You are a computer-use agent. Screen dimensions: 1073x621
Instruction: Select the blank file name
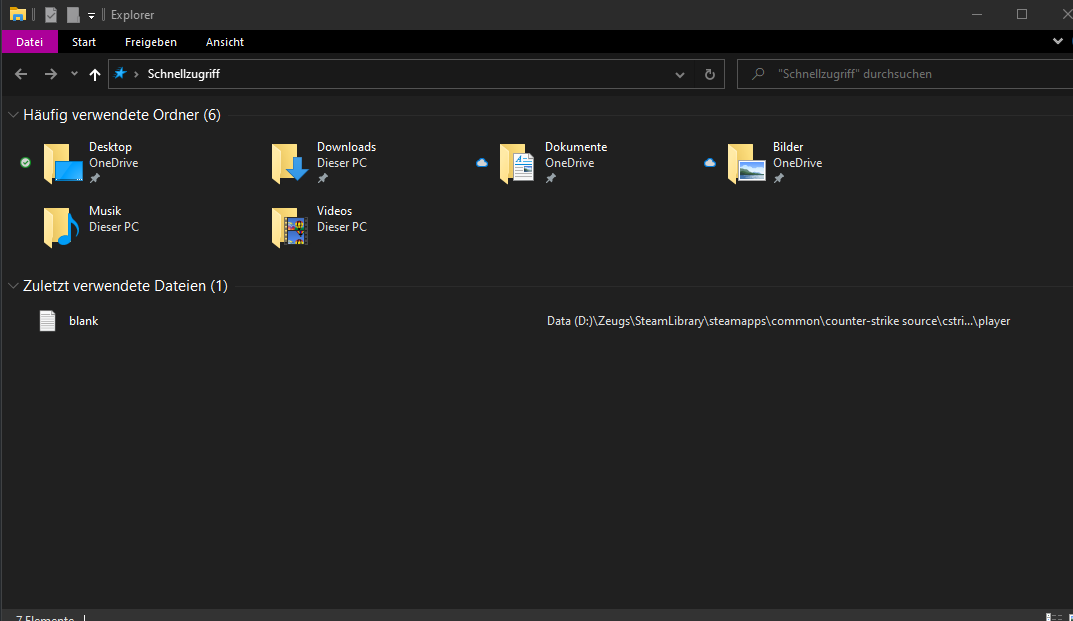[x=83, y=321]
